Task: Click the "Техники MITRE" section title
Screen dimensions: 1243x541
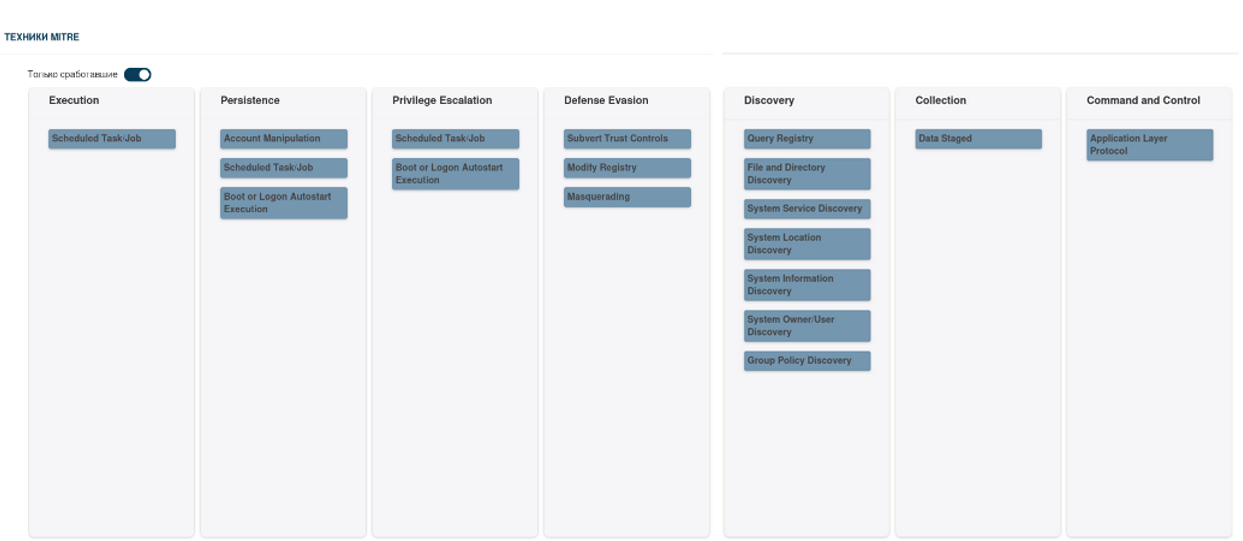Action: pos(42,37)
